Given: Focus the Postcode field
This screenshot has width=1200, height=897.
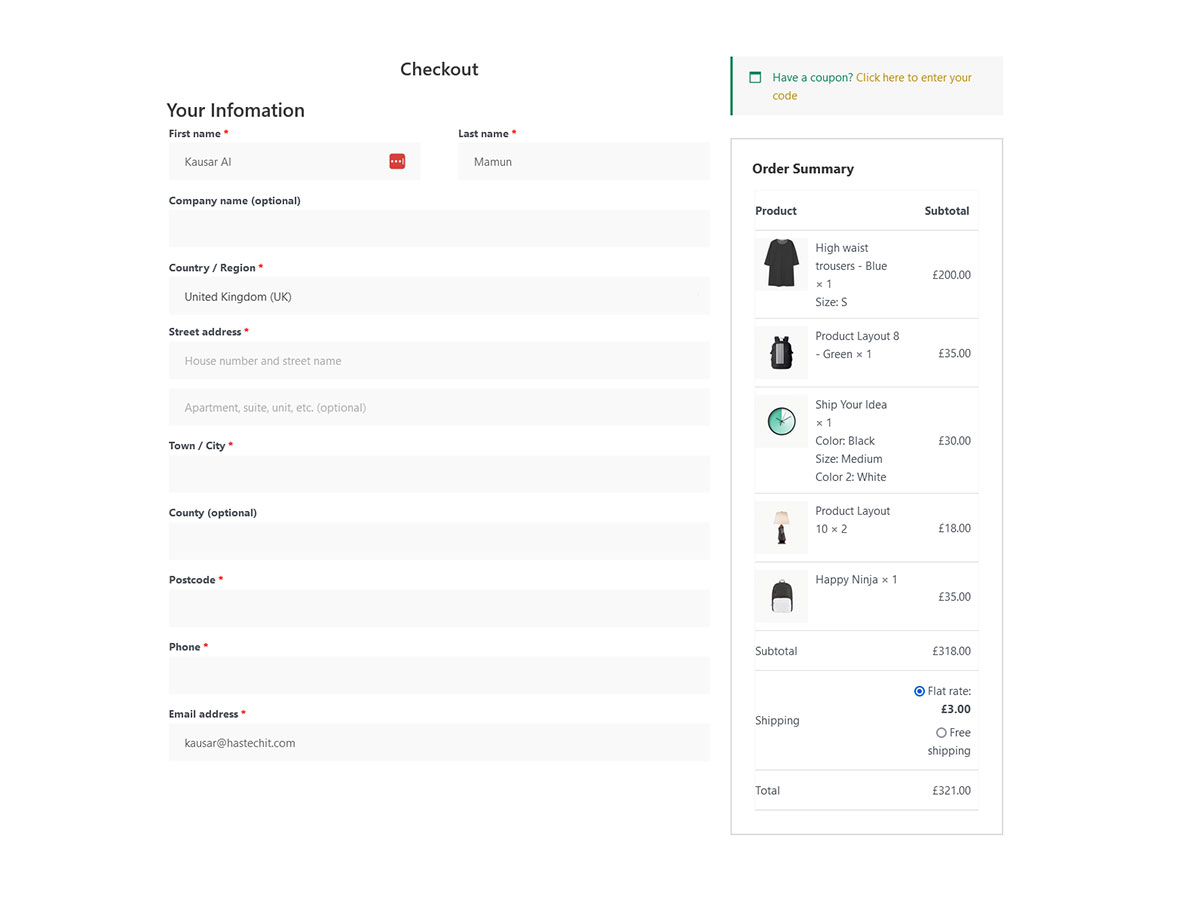Looking at the screenshot, I should click(x=439, y=608).
